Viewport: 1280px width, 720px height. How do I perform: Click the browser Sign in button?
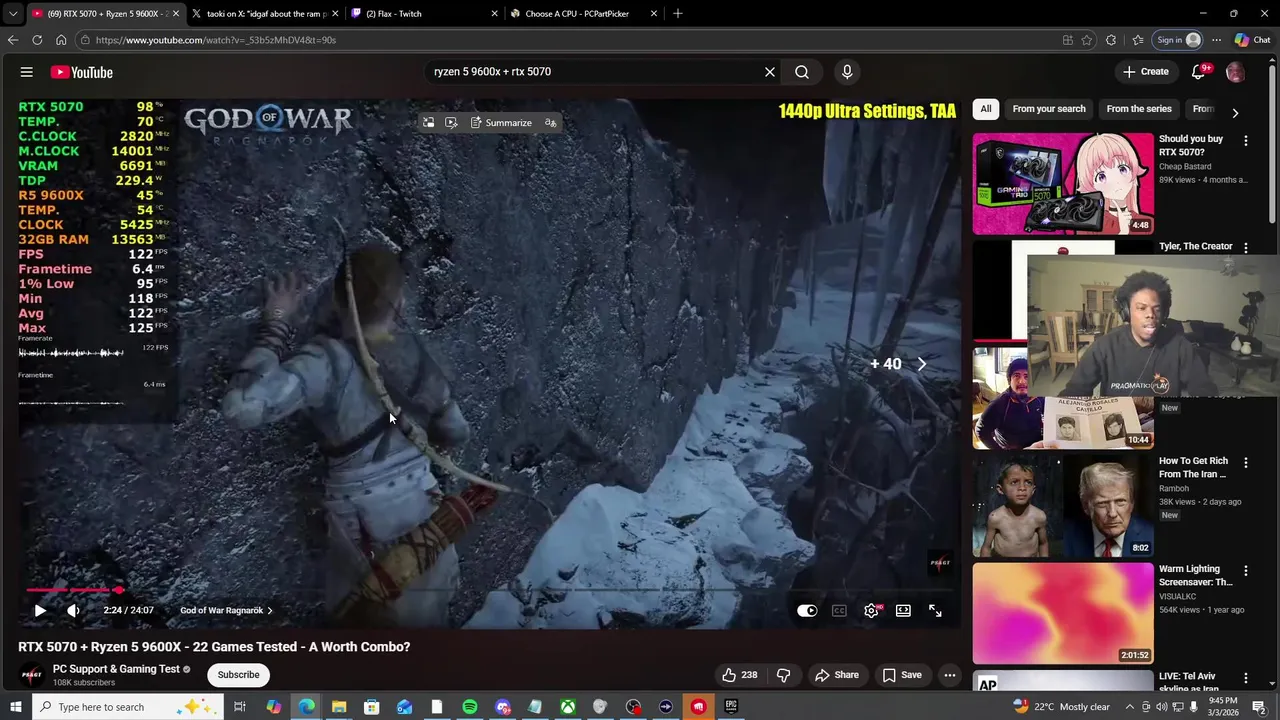pos(1178,40)
